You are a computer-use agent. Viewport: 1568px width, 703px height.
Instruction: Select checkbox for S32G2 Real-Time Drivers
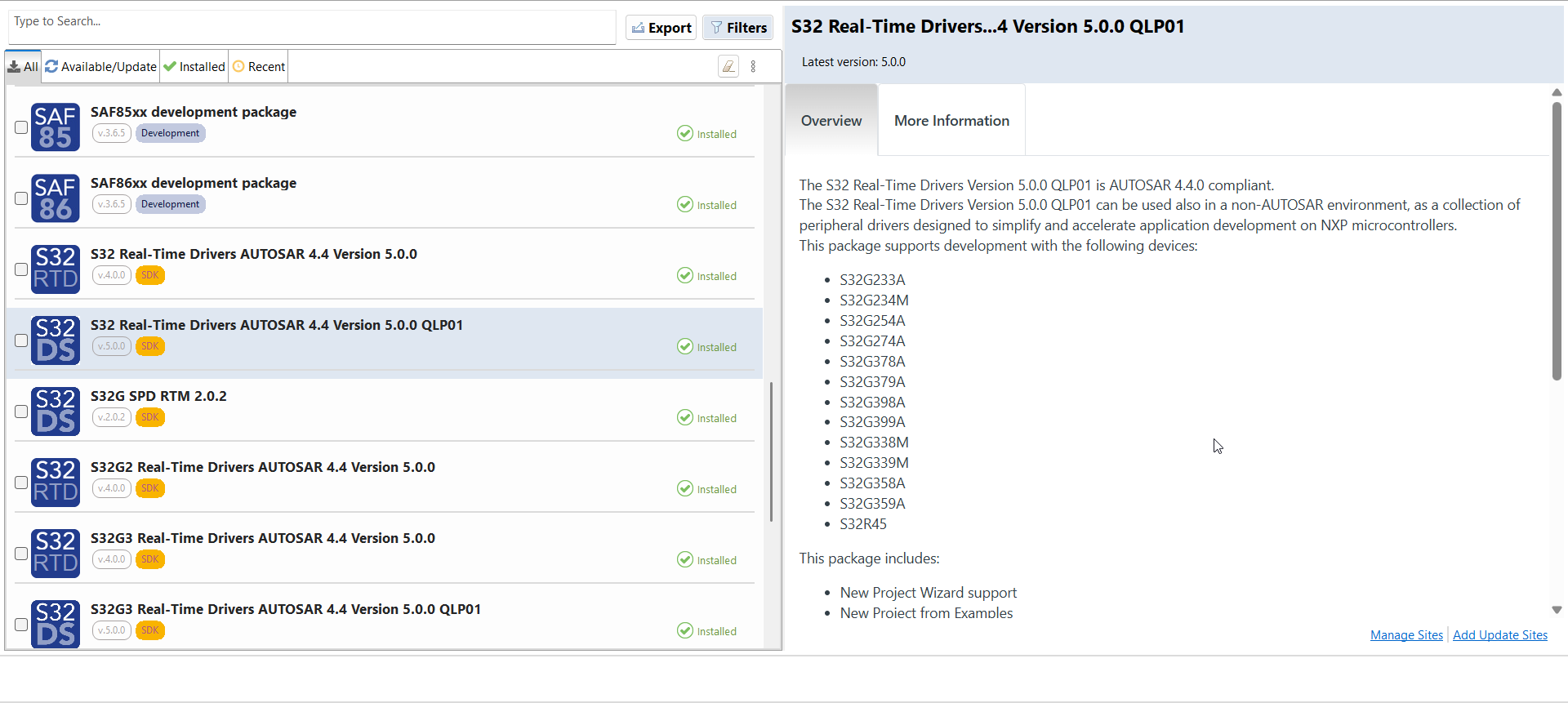pos(21,483)
